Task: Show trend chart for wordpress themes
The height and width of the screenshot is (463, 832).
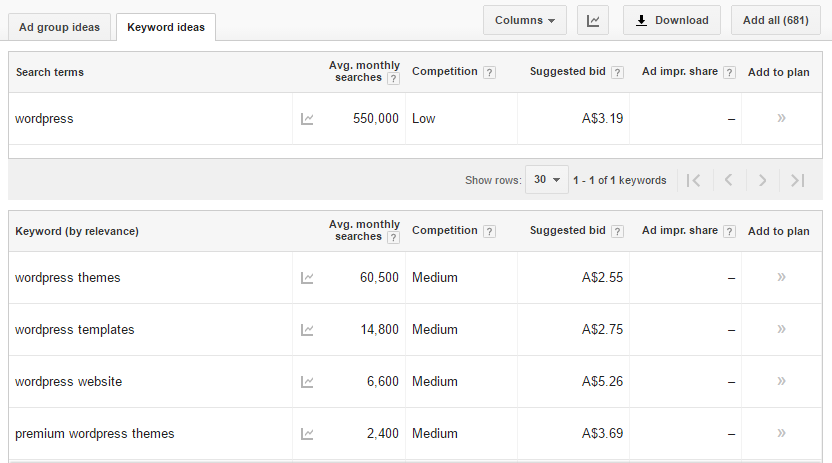Action: point(307,278)
